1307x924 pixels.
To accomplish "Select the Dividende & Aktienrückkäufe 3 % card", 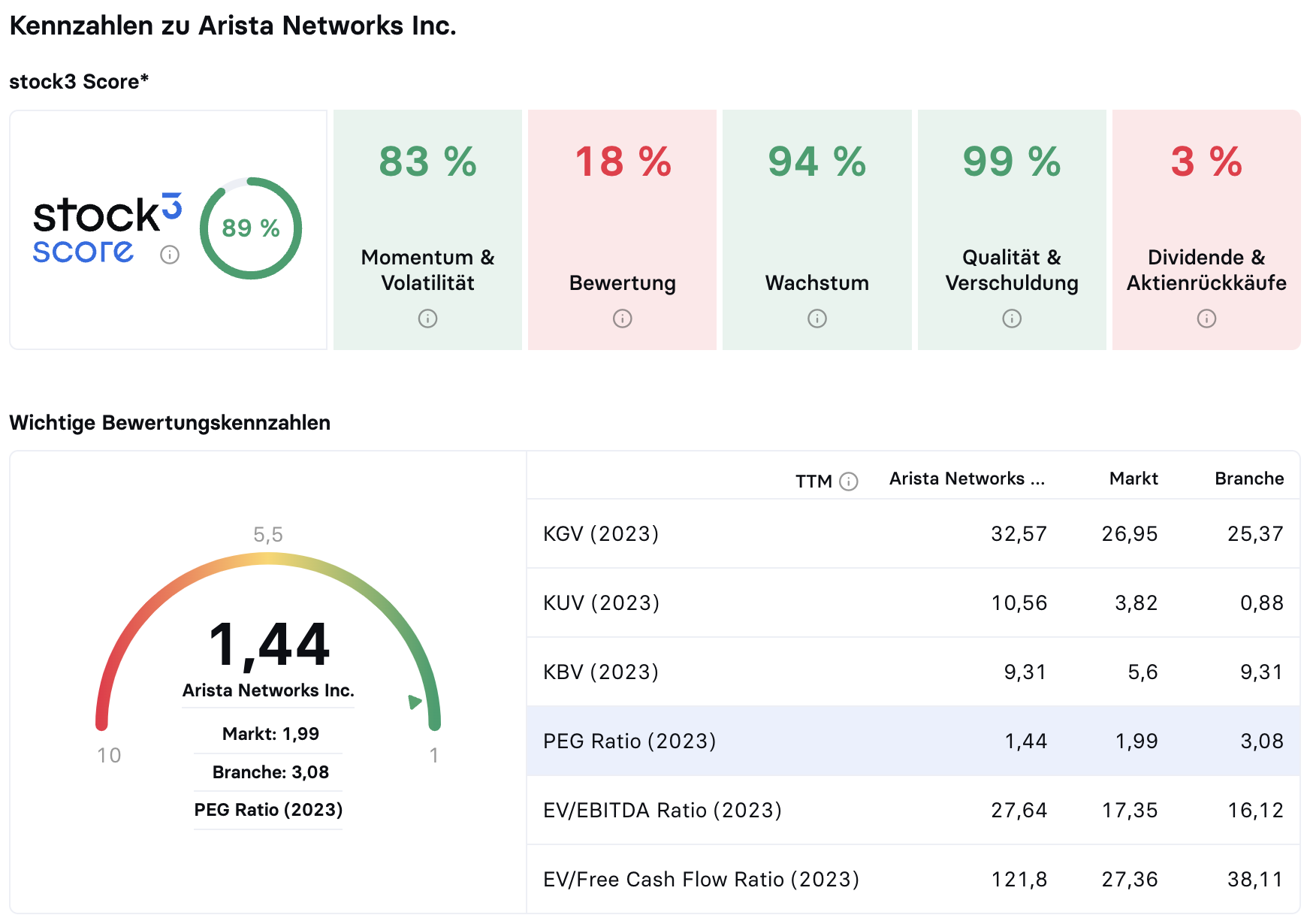I will pos(1206,230).
